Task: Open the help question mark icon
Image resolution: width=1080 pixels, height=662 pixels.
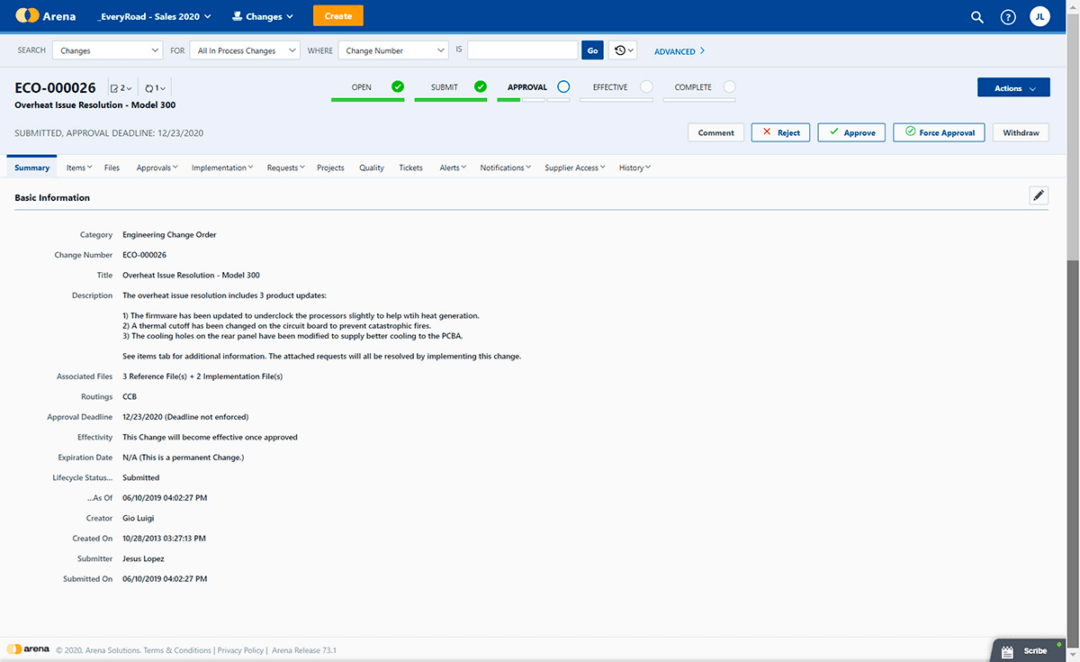Action: [1008, 17]
